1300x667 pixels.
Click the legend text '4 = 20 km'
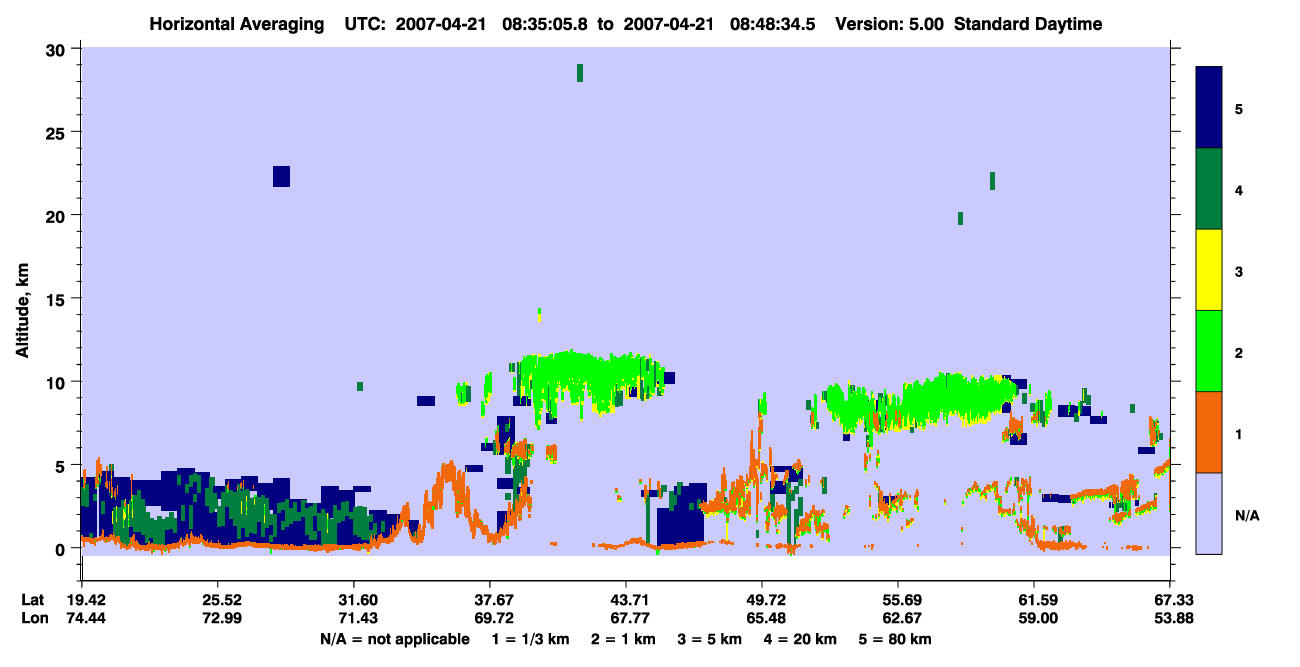tap(800, 639)
